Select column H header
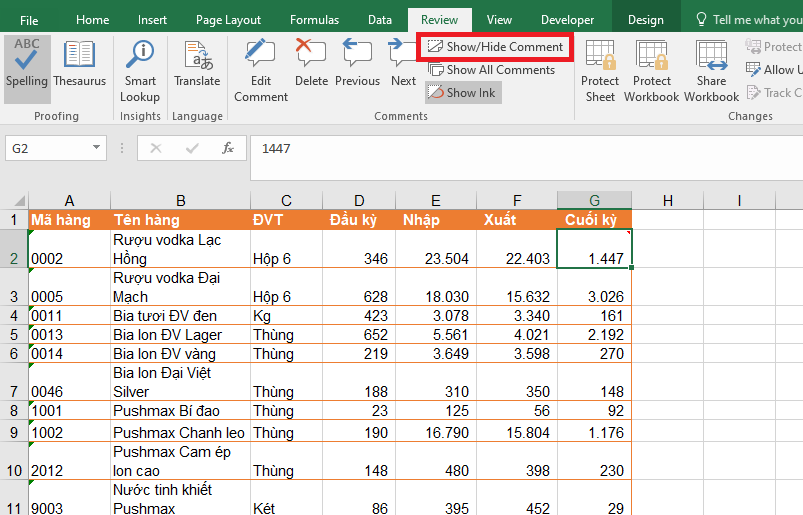Image resolution: width=803 pixels, height=515 pixels. [x=668, y=200]
